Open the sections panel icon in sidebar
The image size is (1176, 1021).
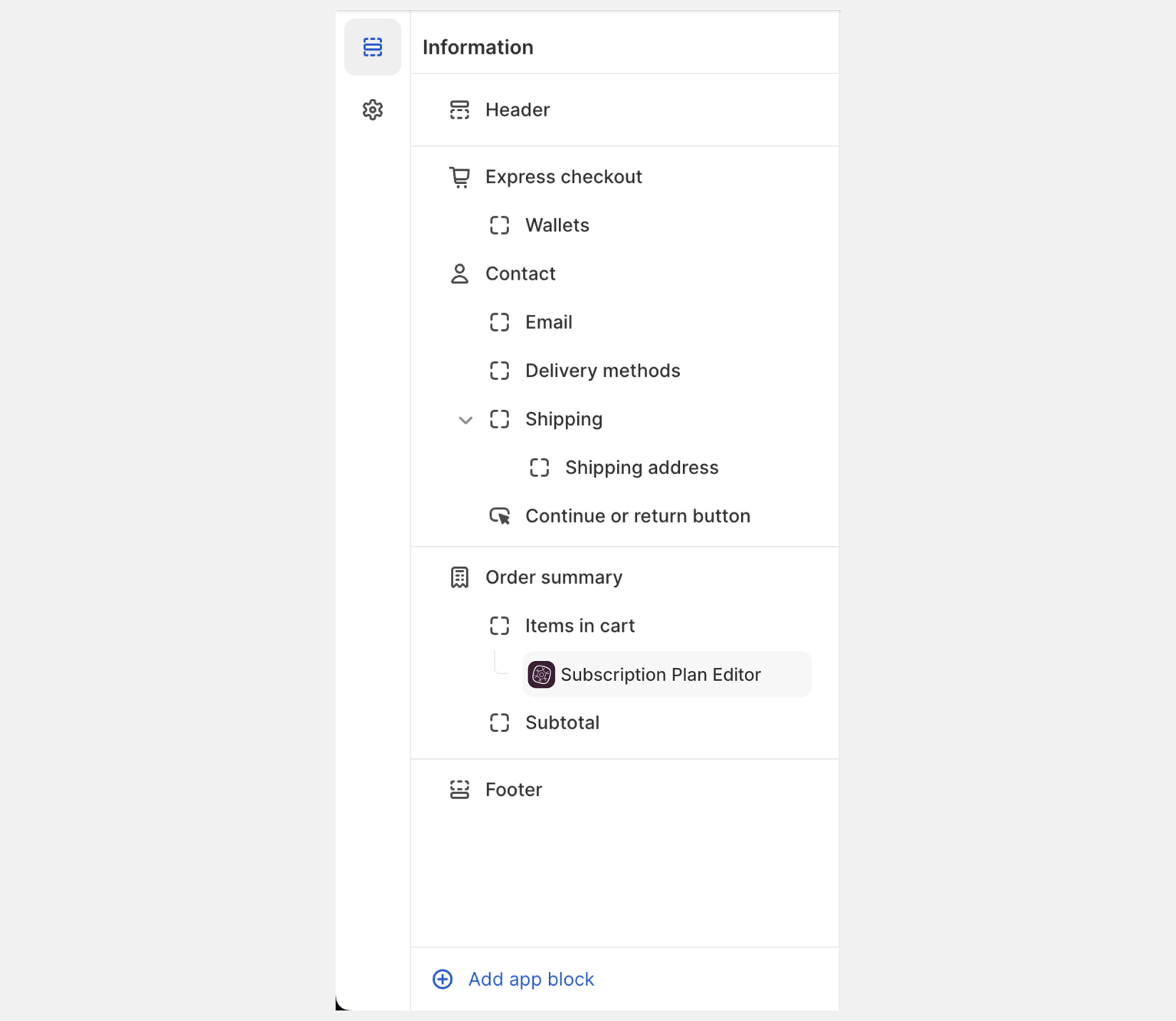point(372,47)
